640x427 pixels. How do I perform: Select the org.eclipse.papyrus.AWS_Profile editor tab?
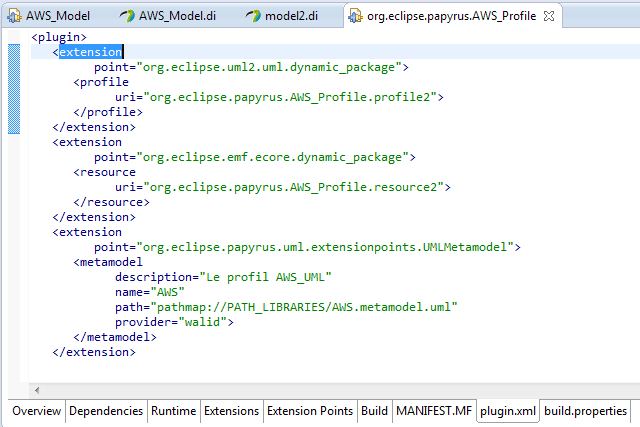tap(451, 16)
